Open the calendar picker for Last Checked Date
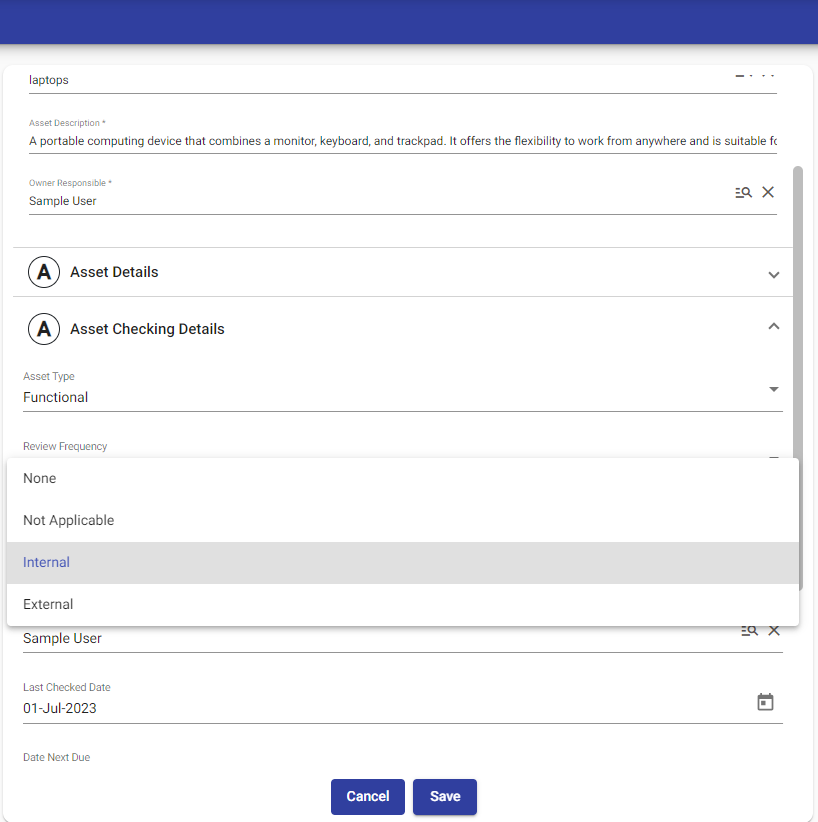This screenshot has width=818, height=822. coord(765,702)
